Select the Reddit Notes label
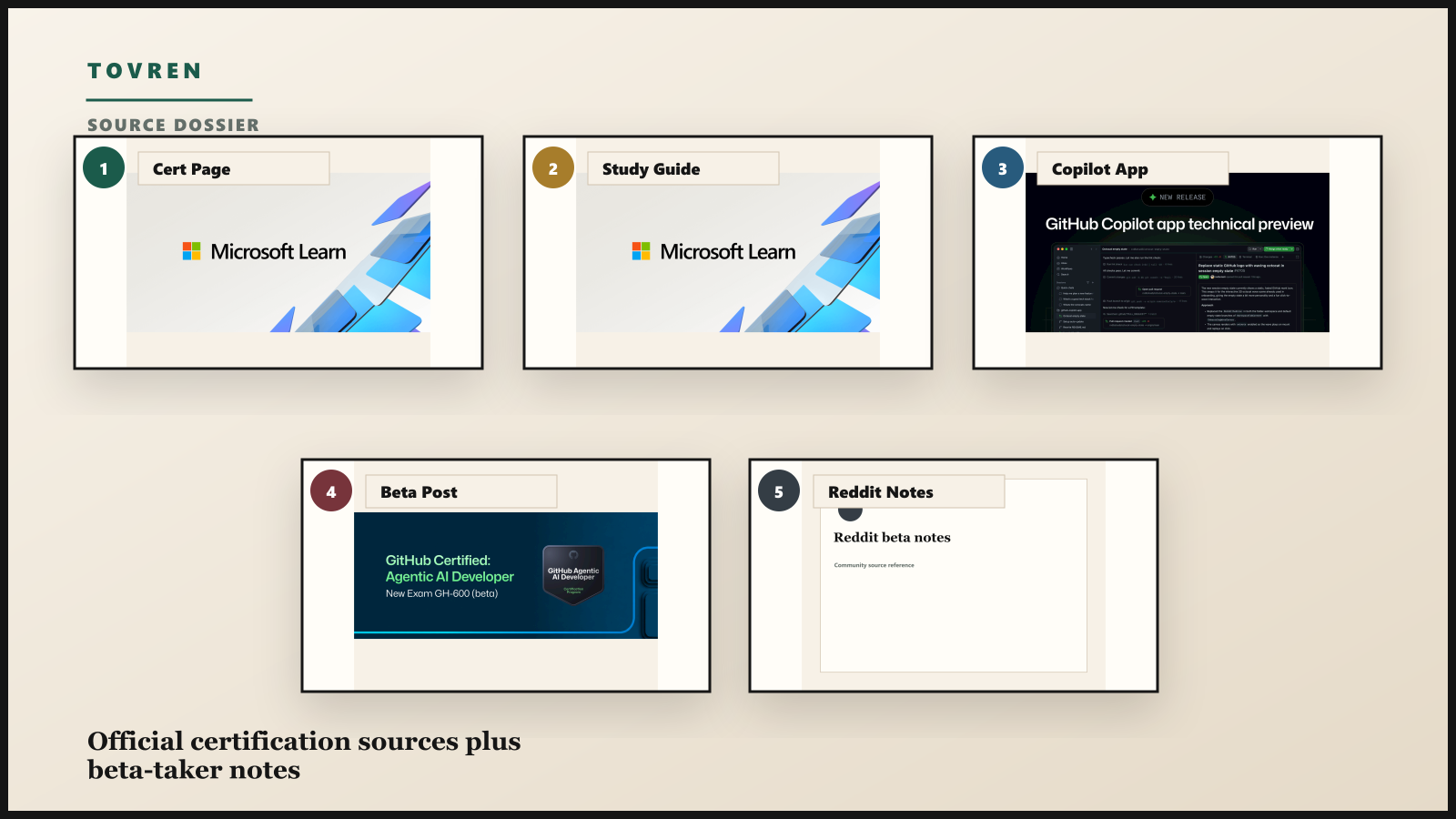Screen dimensions: 1456x819 (909, 491)
